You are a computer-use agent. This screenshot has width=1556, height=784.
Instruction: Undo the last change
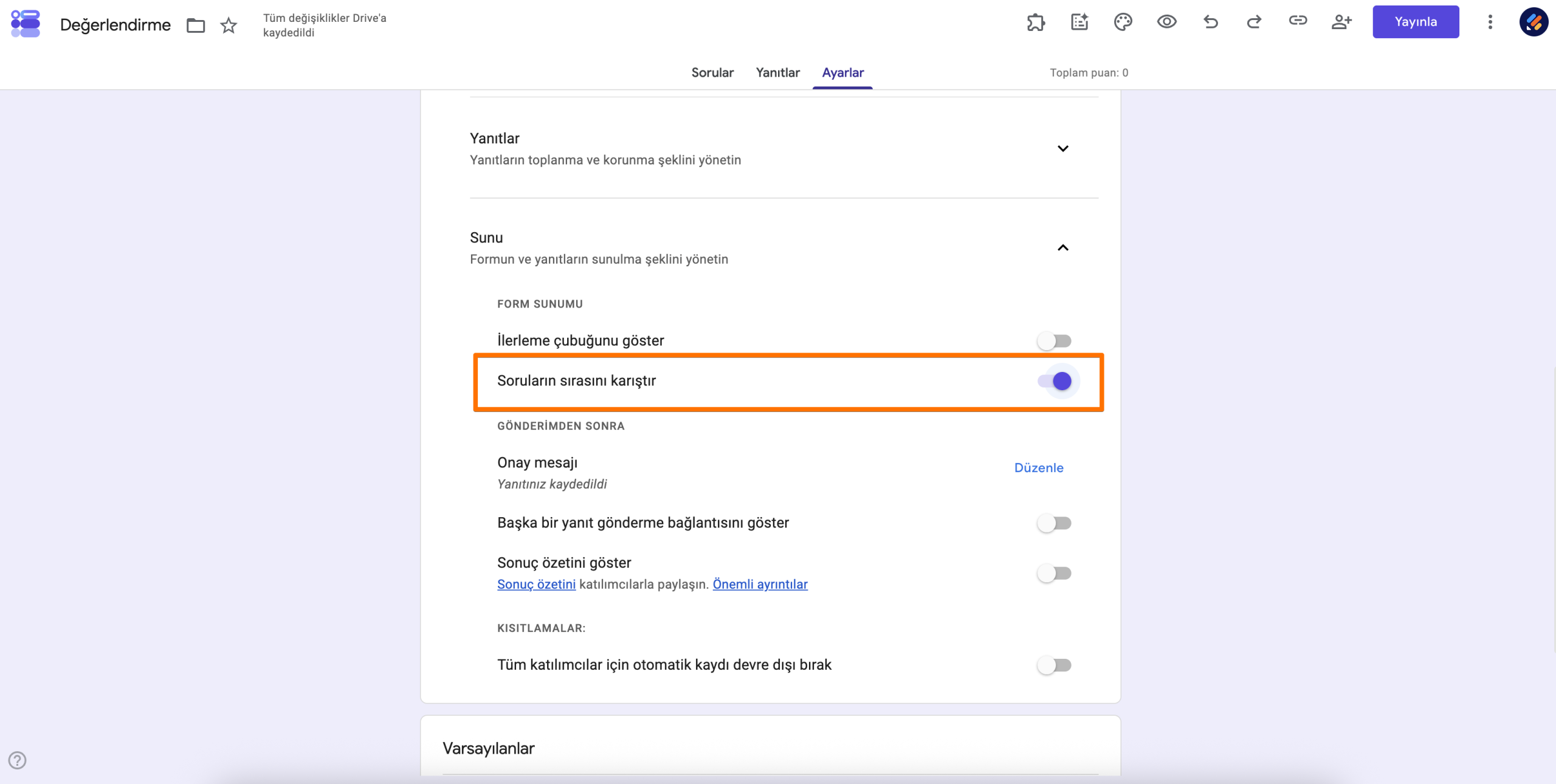click(1211, 22)
